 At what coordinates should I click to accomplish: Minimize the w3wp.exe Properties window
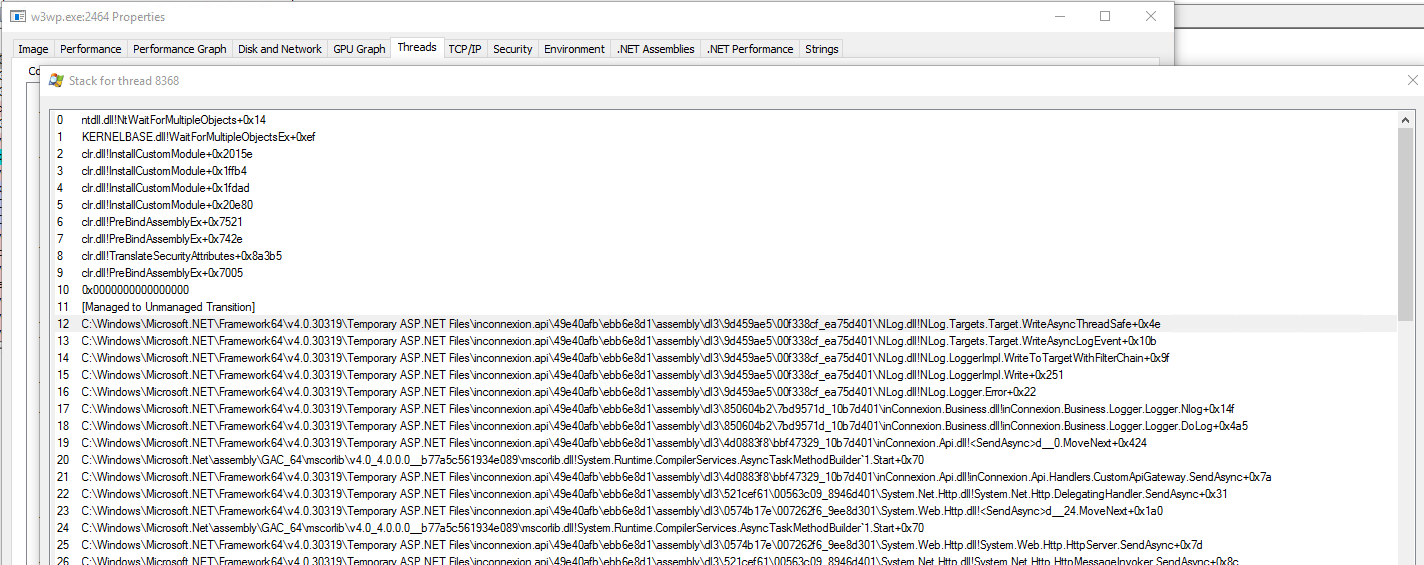pos(1059,16)
